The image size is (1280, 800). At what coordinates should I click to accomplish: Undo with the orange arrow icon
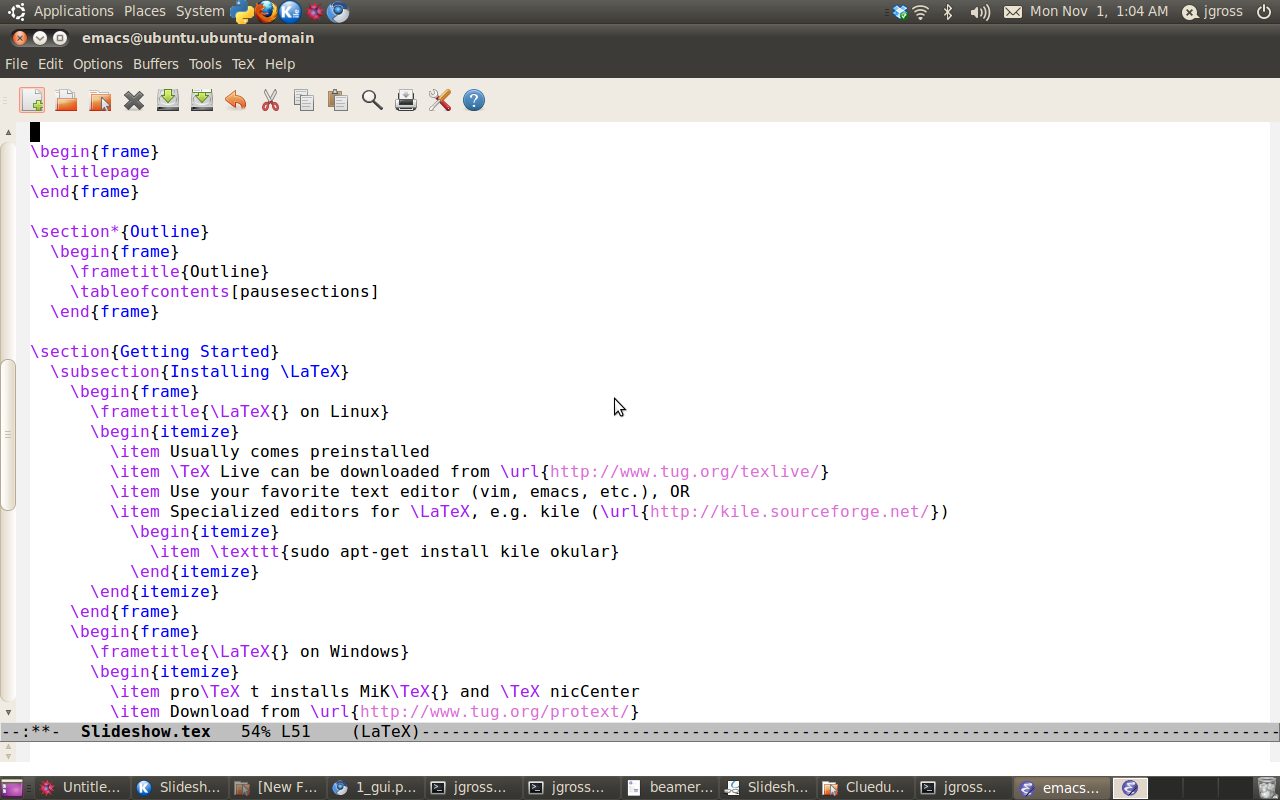click(236, 100)
